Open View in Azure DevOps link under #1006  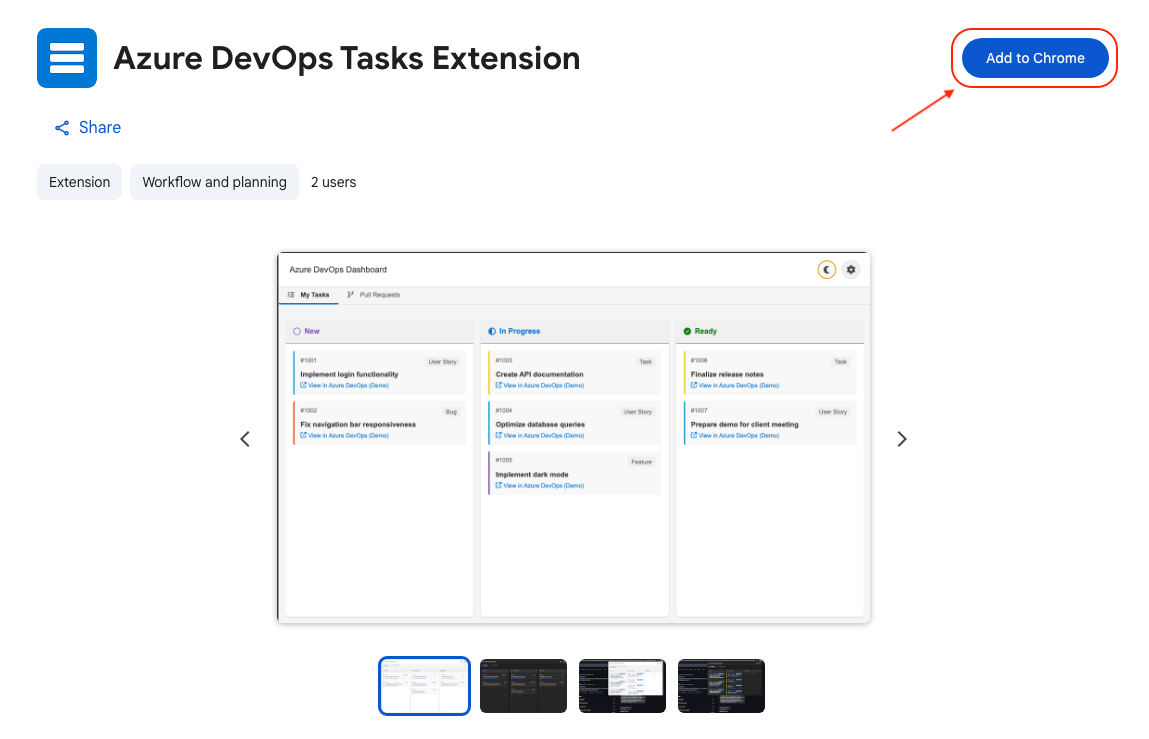735,385
